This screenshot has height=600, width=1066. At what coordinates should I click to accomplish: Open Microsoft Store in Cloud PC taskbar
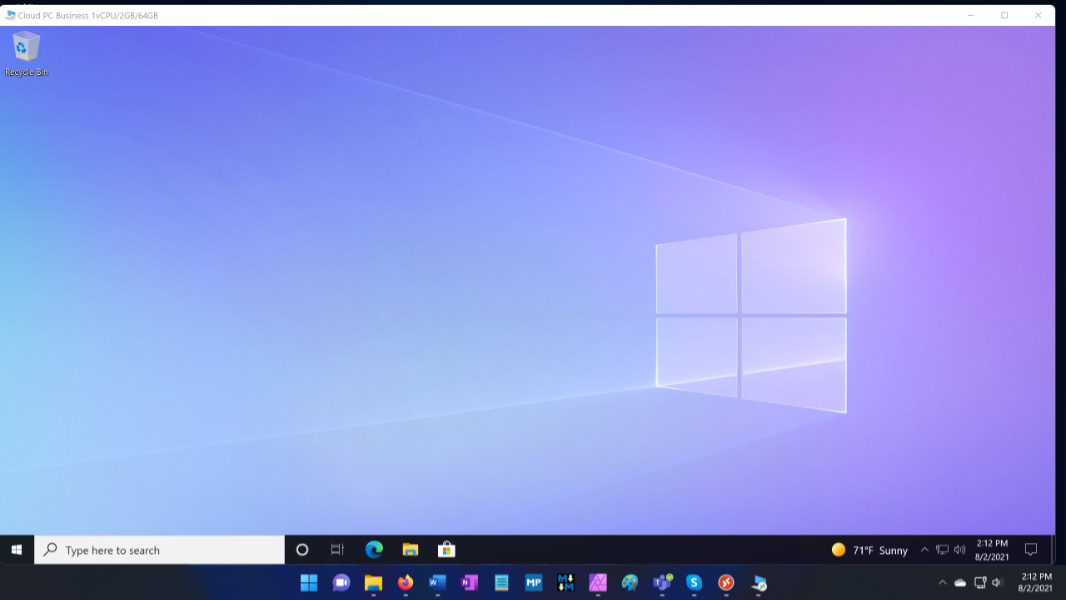446,549
